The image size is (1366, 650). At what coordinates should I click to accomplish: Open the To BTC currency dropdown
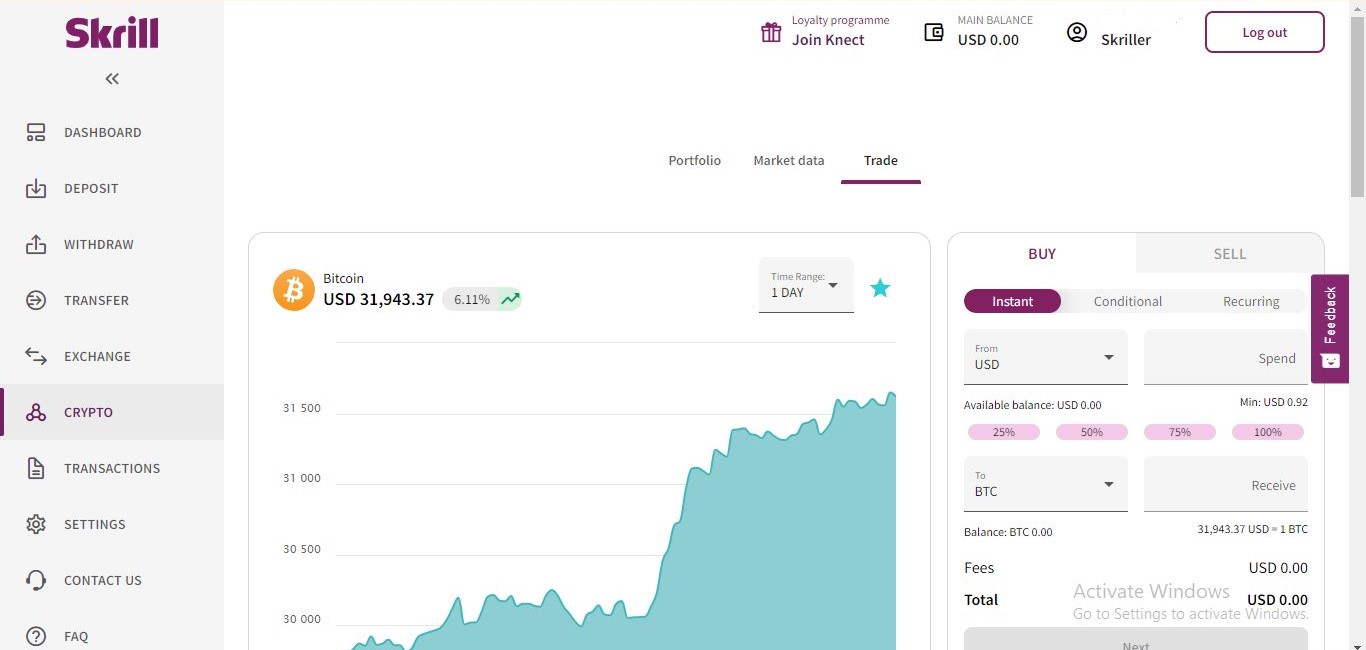click(x=1046, y=484)
